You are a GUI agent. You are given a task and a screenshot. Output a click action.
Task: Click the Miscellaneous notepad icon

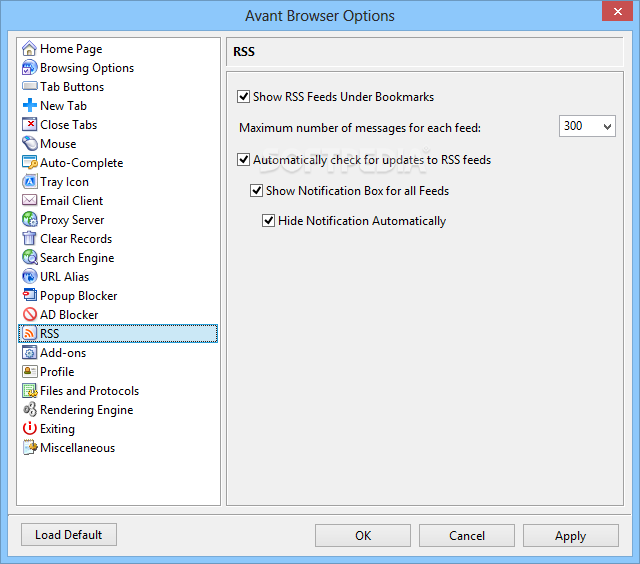click(29, 447)
